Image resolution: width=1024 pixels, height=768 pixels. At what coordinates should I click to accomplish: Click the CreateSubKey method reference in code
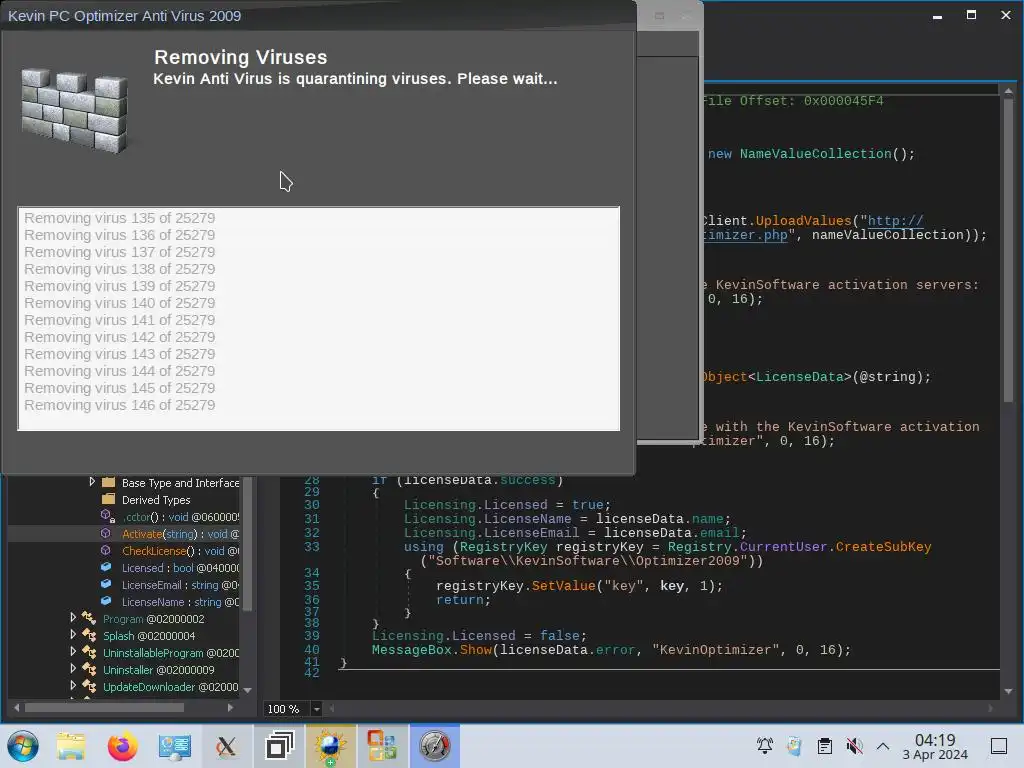pyautogui.click(x=883, y=547)
